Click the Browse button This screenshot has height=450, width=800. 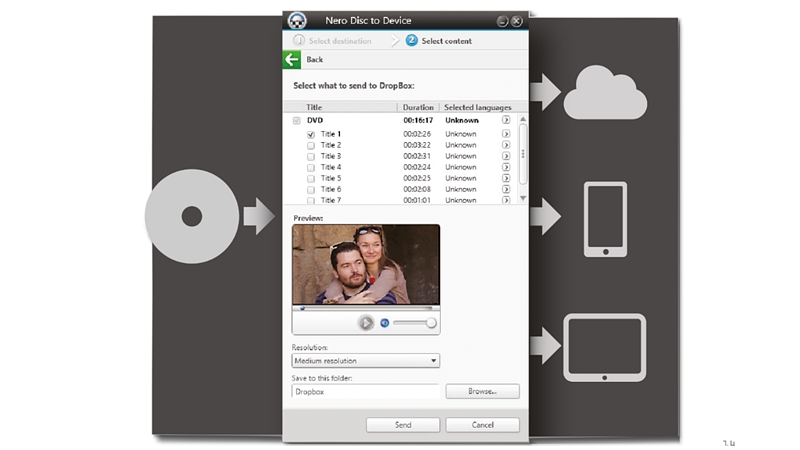pyautogui.click(x=482, y=391)
